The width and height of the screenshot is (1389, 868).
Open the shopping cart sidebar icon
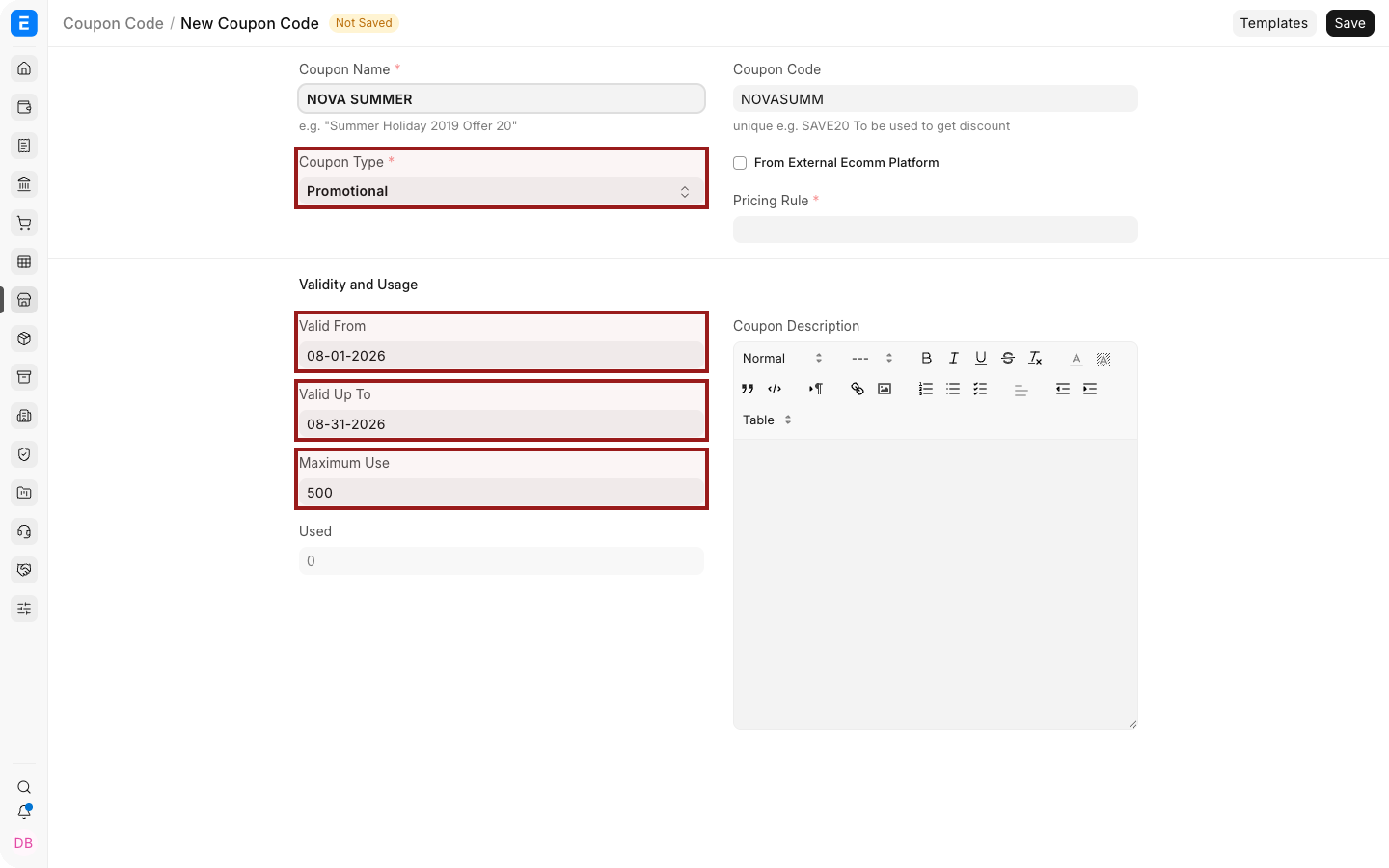(x=24, y=223)
